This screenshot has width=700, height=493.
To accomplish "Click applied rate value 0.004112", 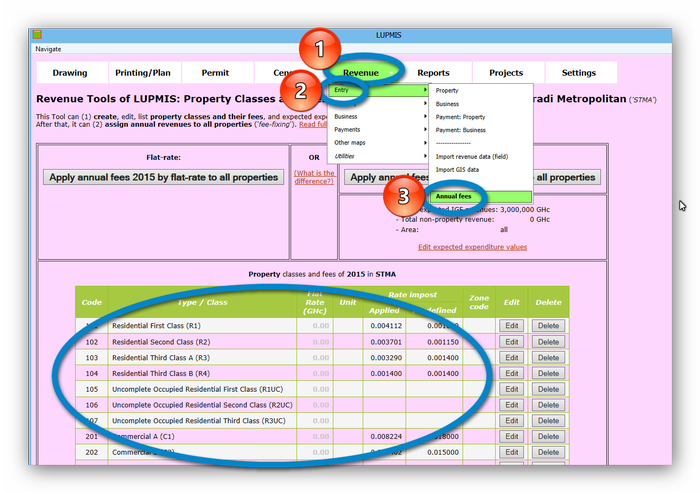I will 386,326.
